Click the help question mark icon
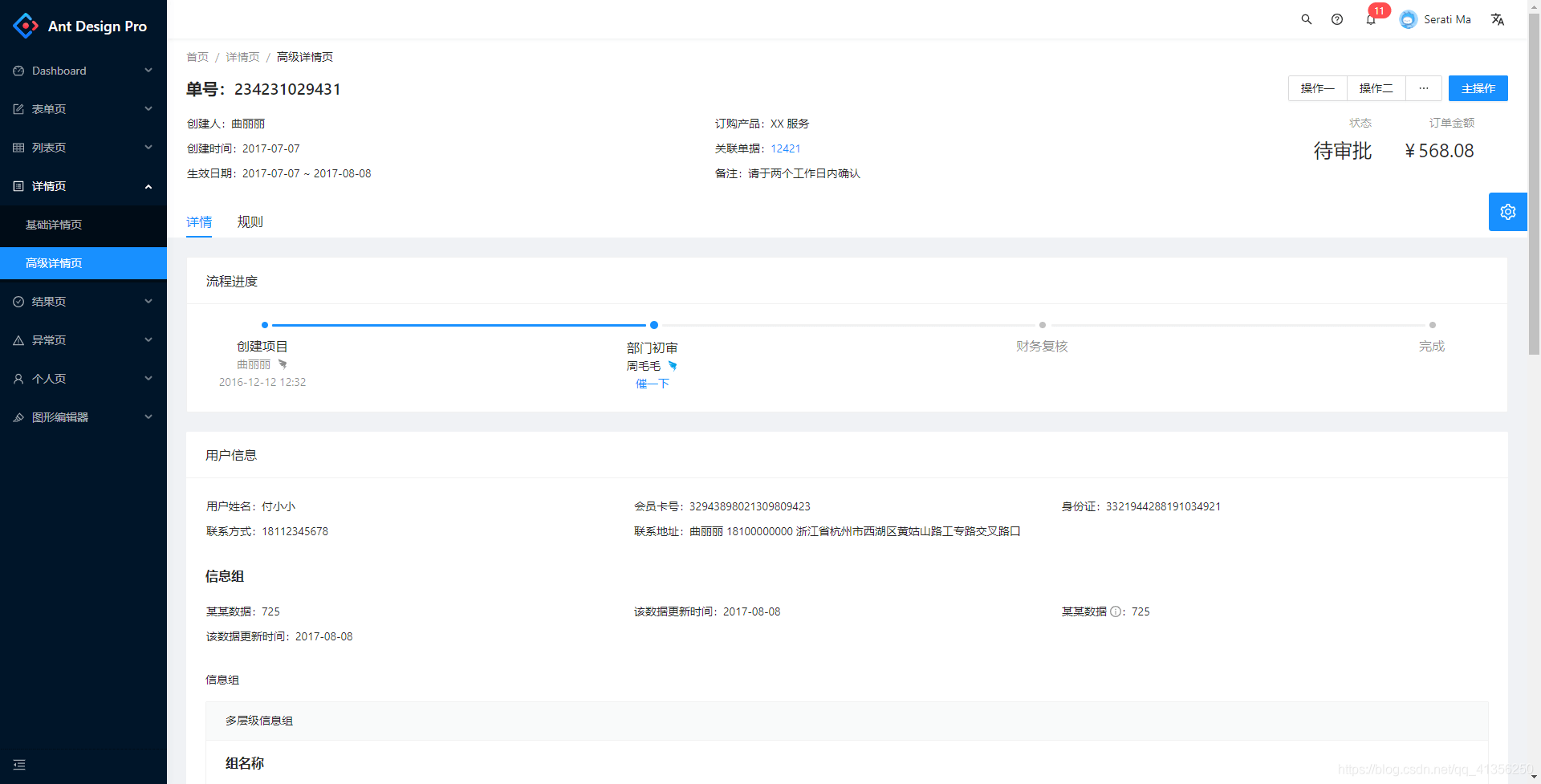 click(1337, 18)
